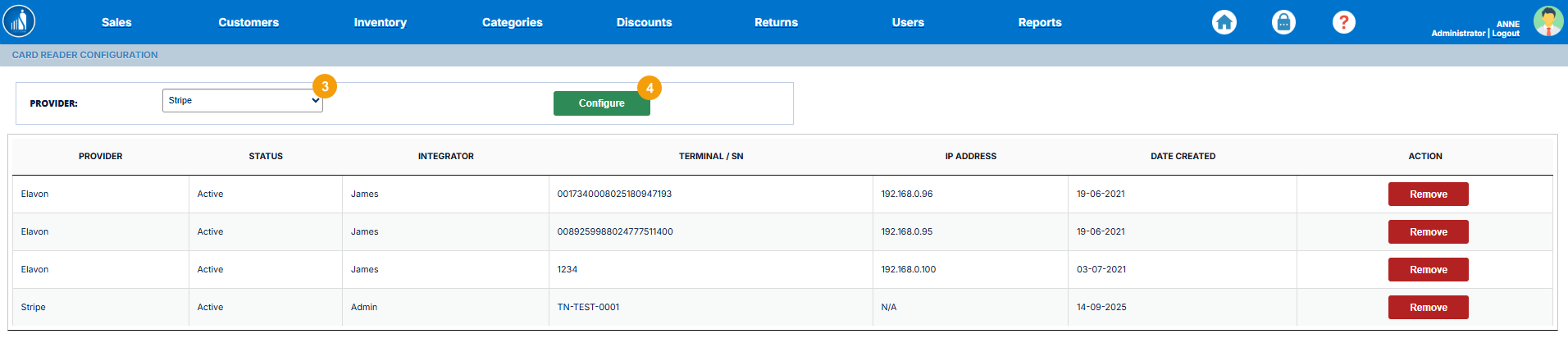Click the app logo in top-left corner
1568x343 pixels.
pos(19,21)
